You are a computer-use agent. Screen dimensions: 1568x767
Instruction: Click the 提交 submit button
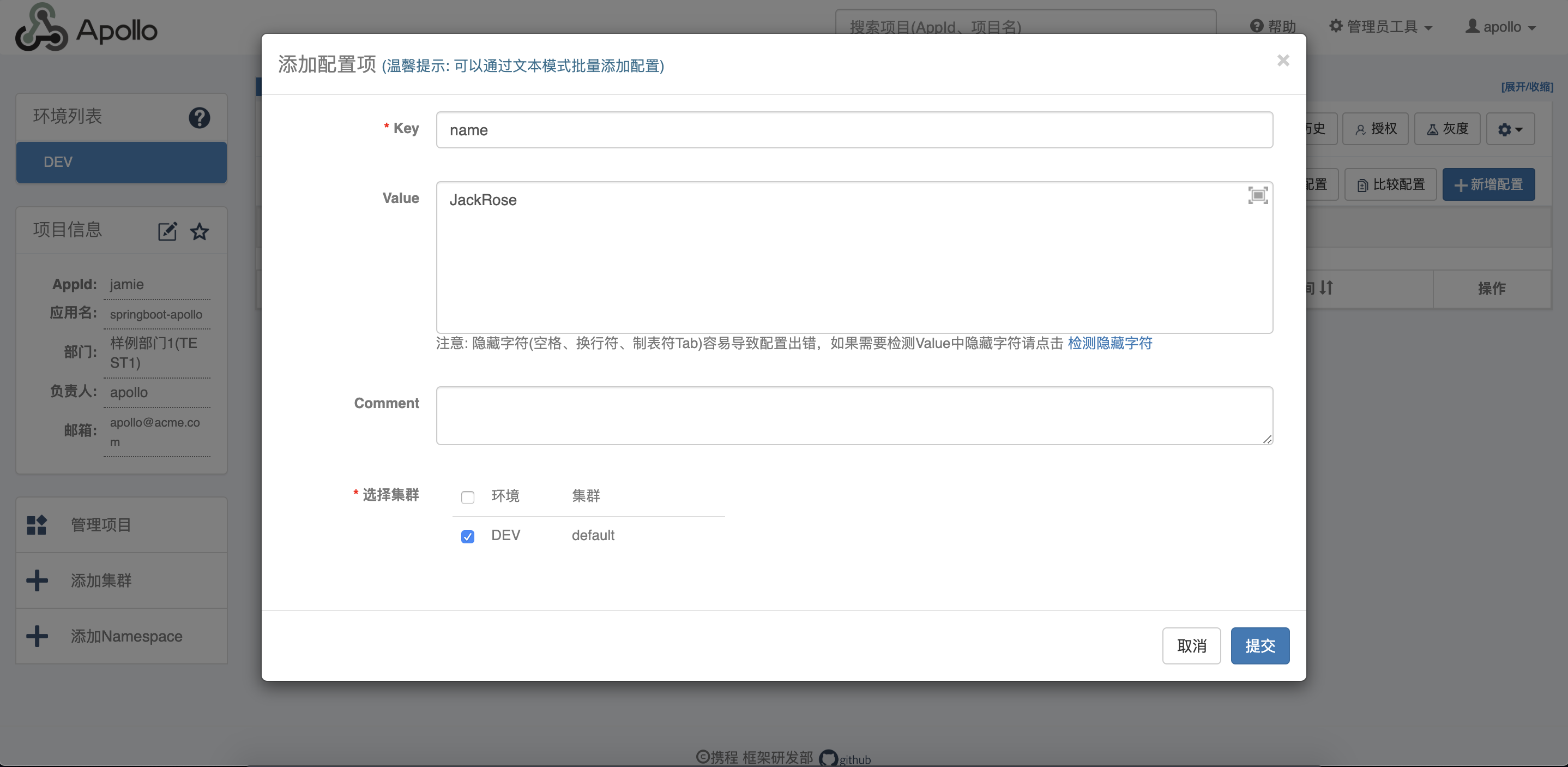[x=1259, y=646]
